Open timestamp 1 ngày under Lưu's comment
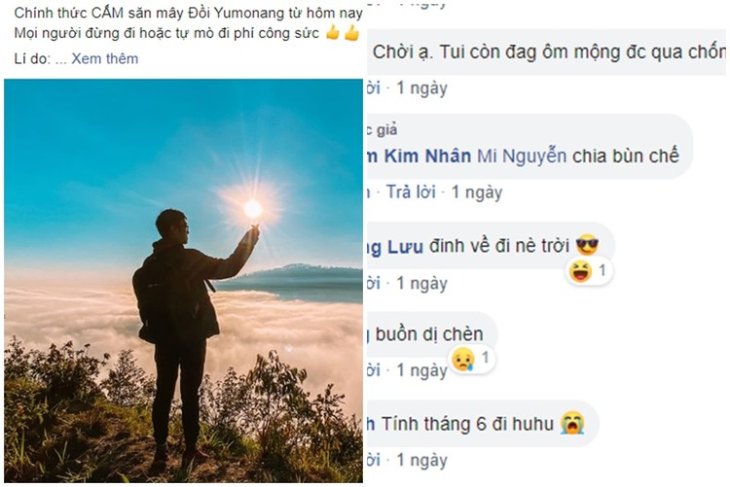Viewport: 730px width, 487px height. [421, 283]
